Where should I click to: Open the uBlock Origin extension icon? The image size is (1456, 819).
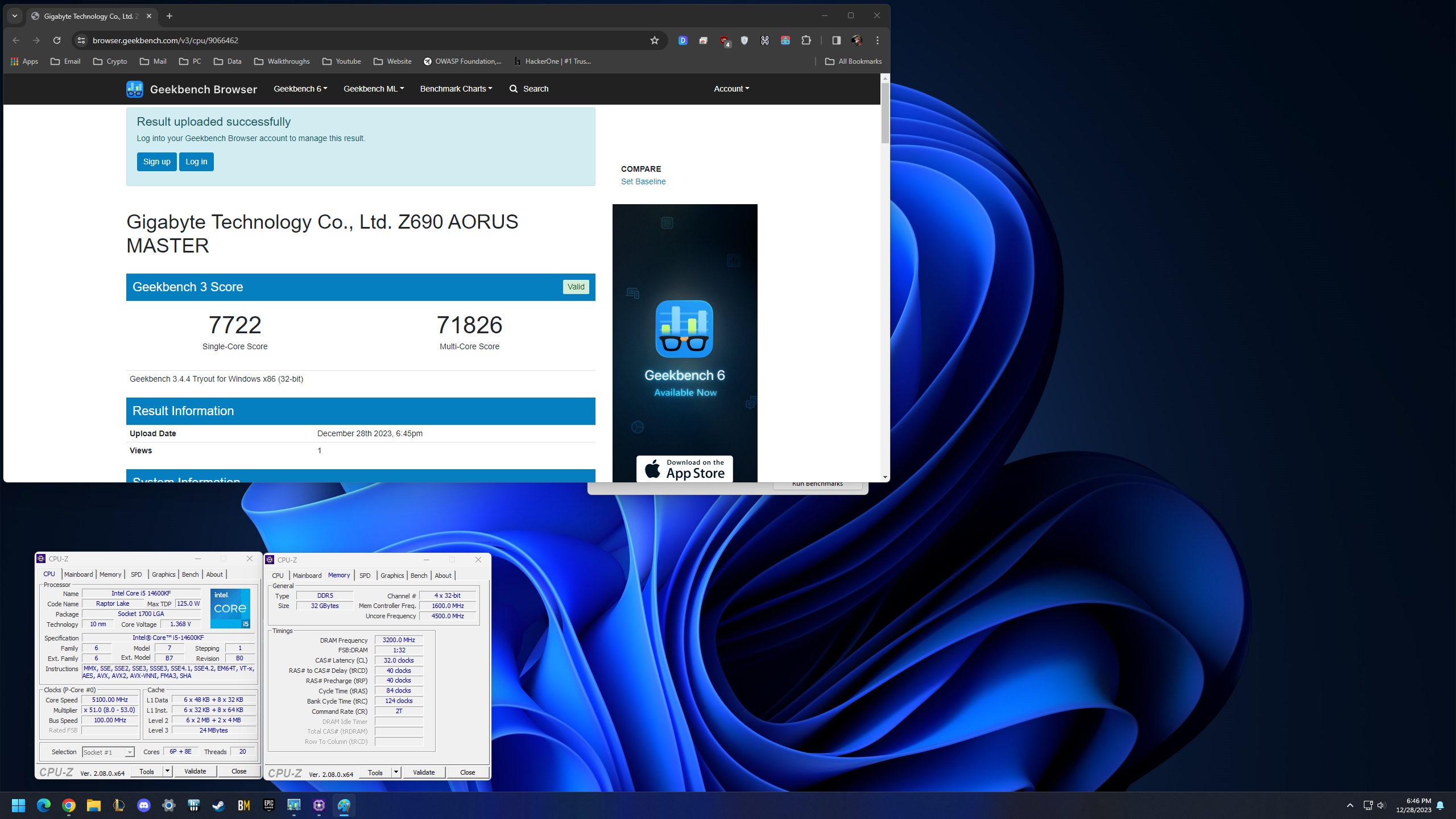(x=725, y=40)
